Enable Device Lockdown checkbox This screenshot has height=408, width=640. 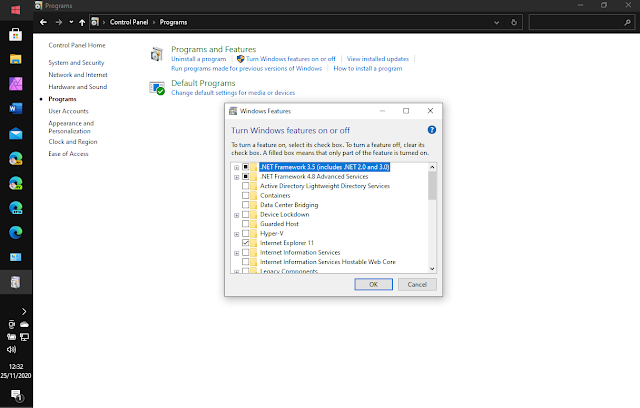coord(245,215)
